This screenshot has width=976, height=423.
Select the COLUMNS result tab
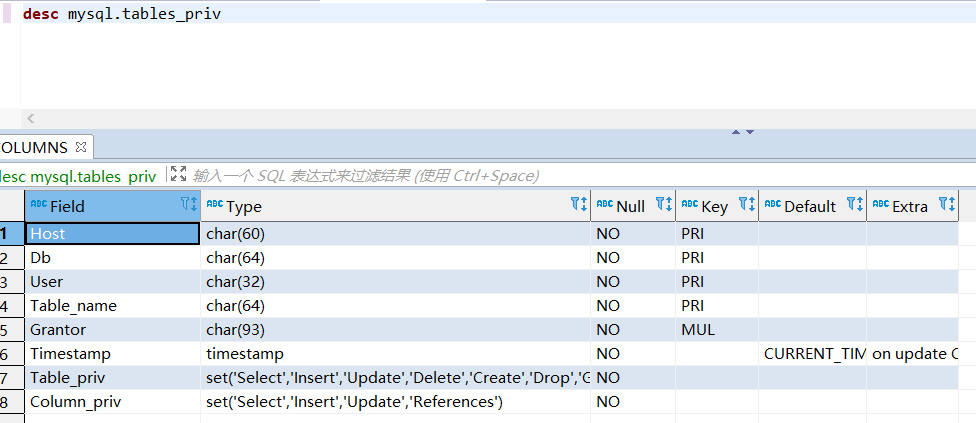tap(34, 147)
